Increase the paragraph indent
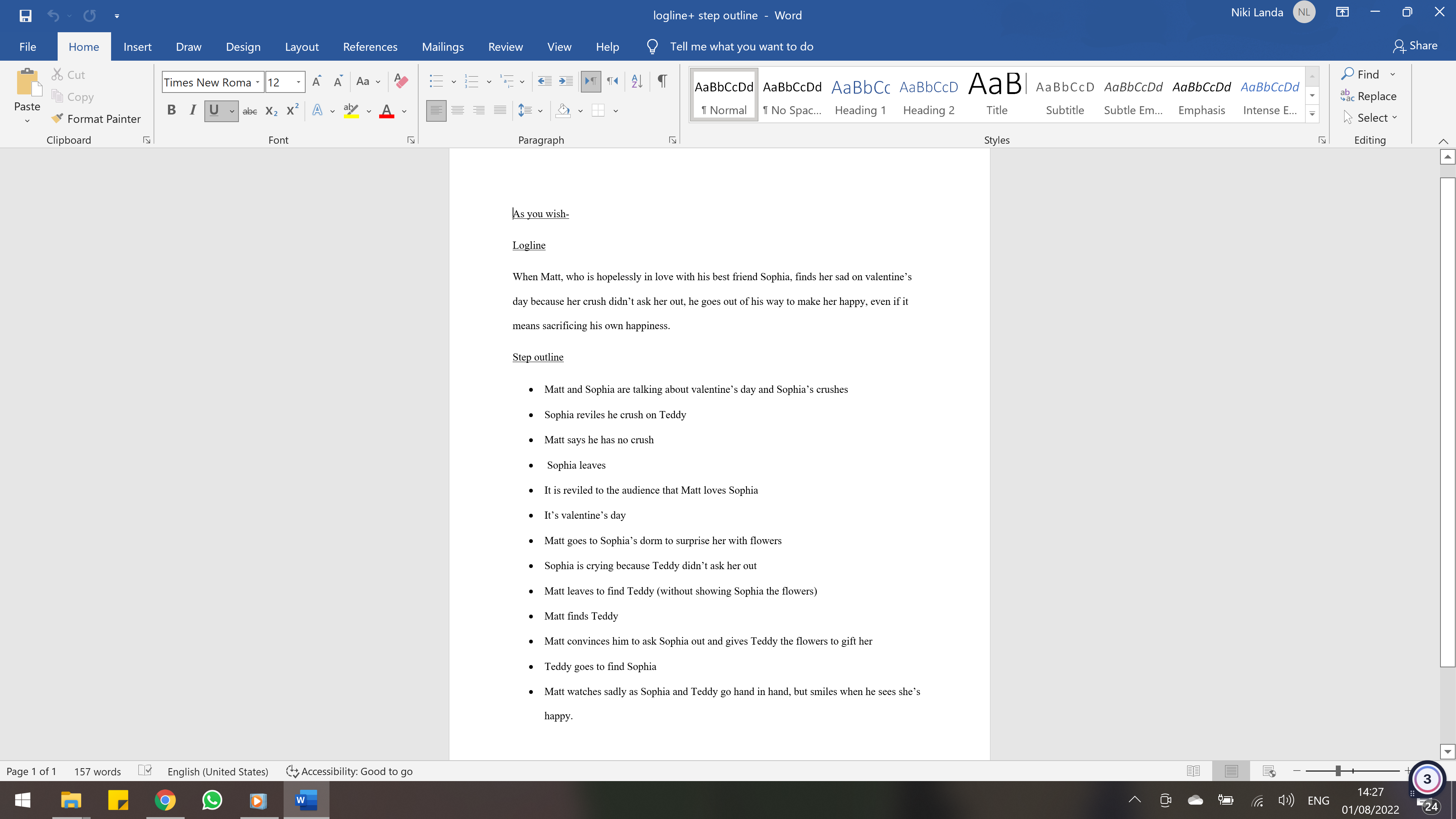This screenshot has width=1456, height=819. click(566, 82)
